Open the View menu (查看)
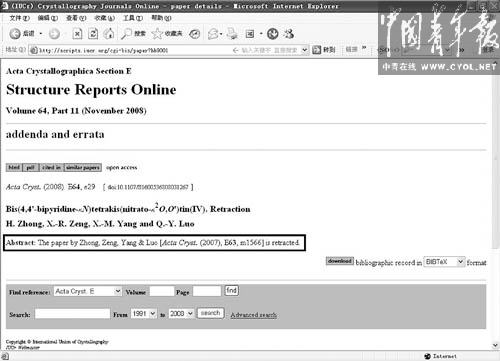The height and width of the screenshot is (361, 500). click(76, 18)
